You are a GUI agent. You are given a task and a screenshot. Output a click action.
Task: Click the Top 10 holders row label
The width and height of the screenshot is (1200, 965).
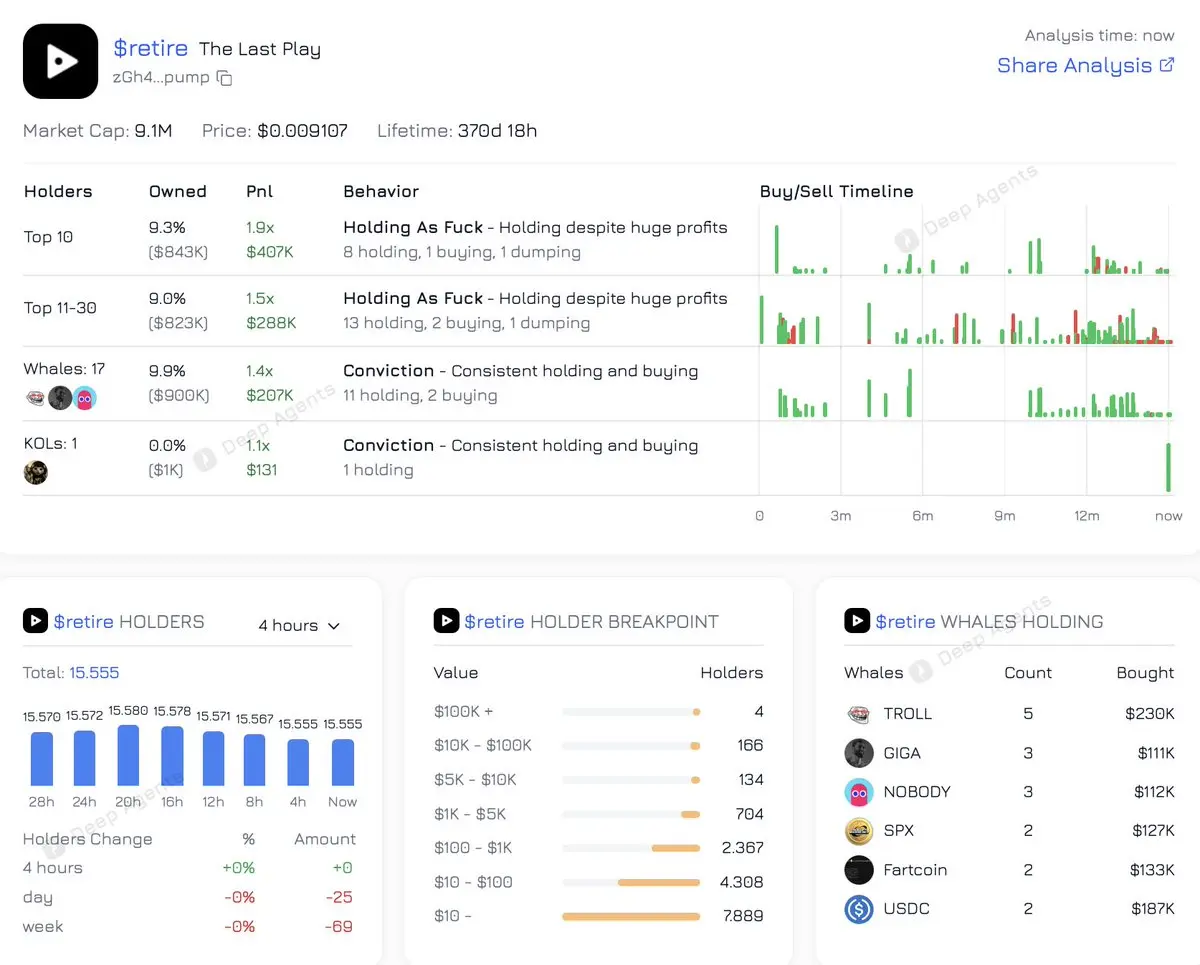[x=48, y=237]
